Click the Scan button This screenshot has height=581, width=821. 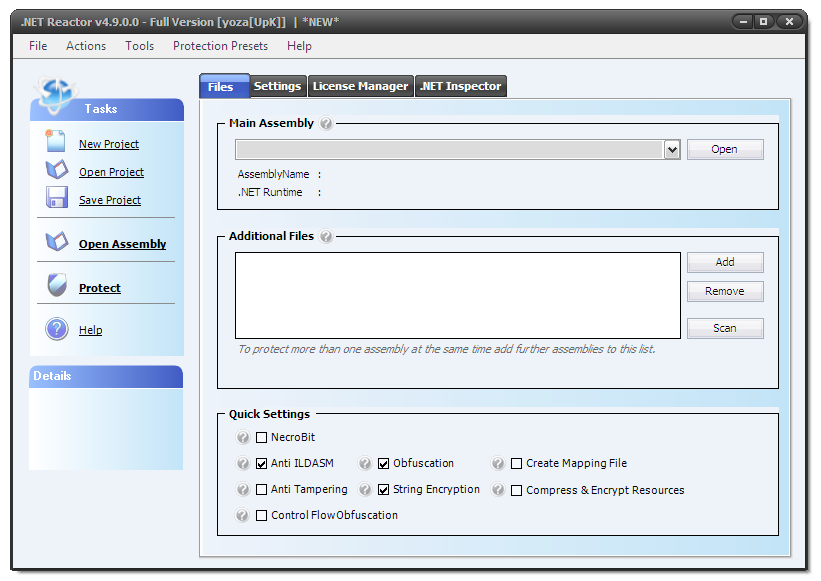pyautogui.click(x=725, y=328)
